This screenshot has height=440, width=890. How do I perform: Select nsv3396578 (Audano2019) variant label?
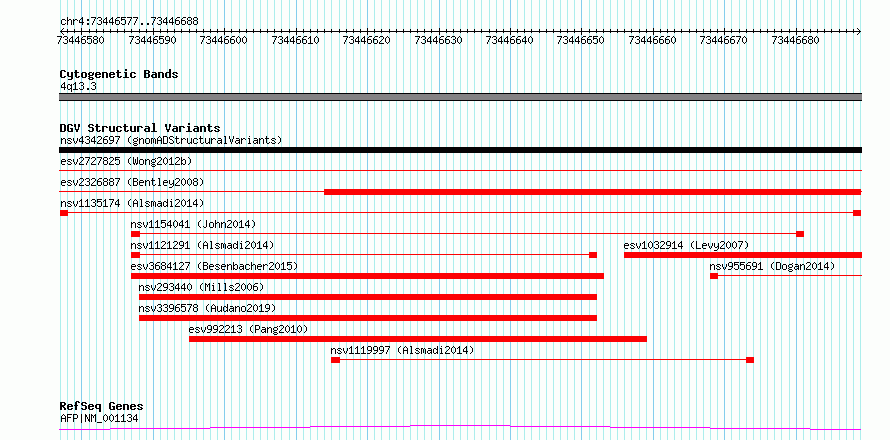(x=207, y=308)
